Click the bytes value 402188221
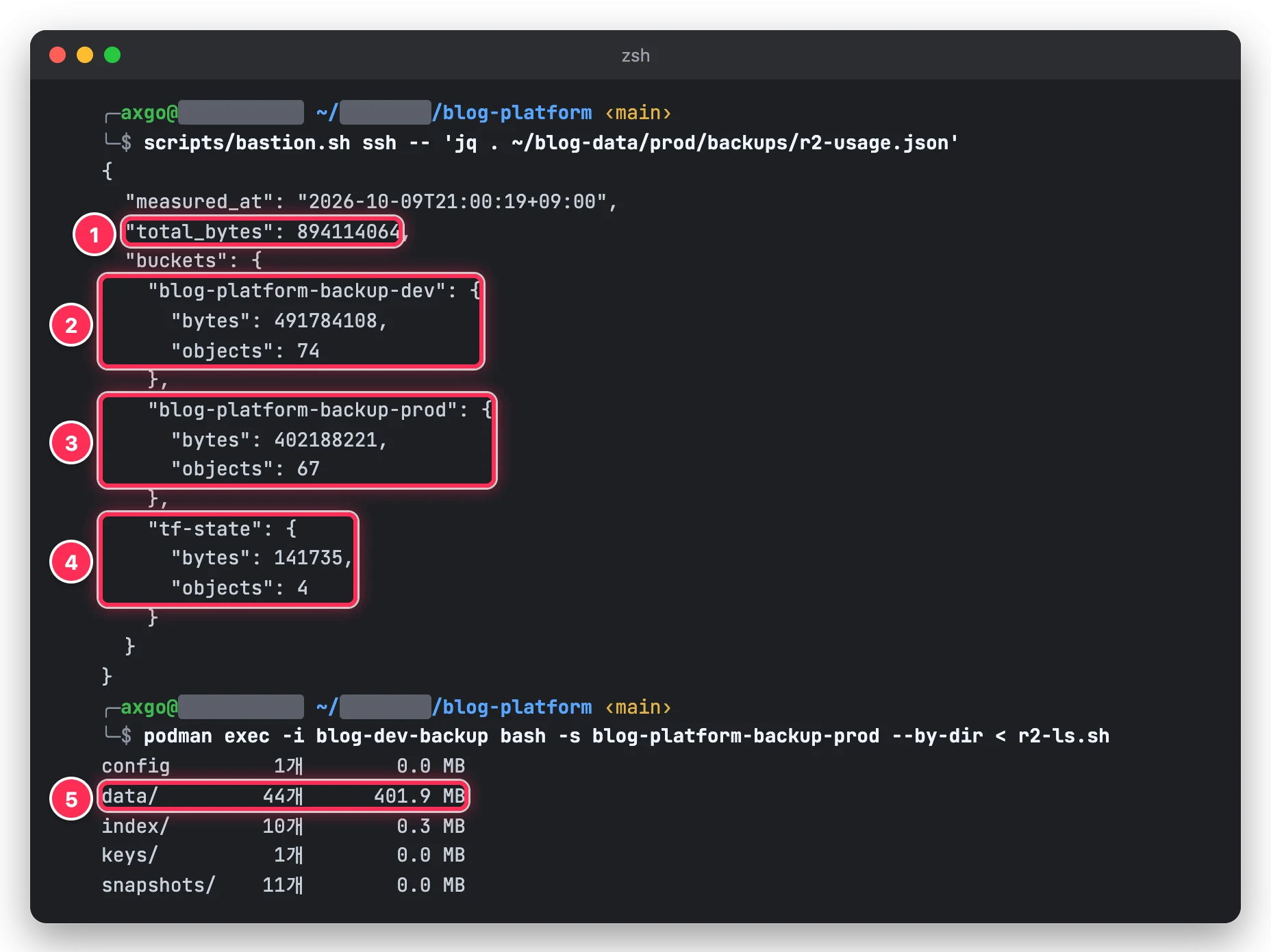 pyautogui.click(x=325, y=440)
